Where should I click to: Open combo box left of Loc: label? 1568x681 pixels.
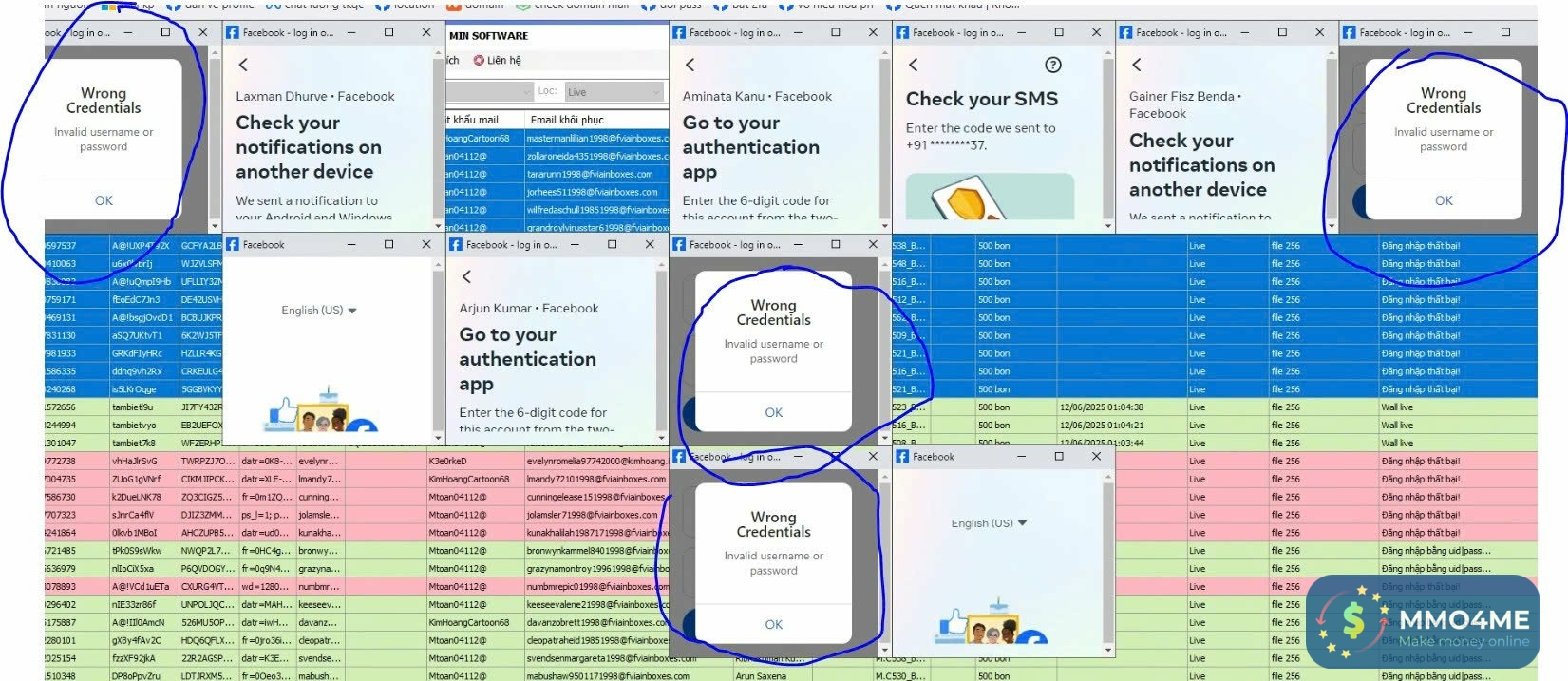coord(489,92)
